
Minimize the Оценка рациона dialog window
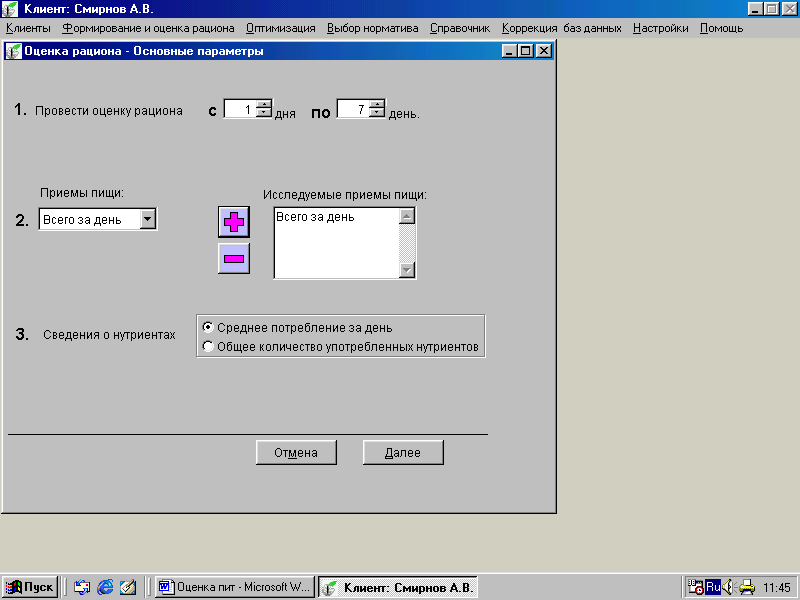tap(510, 51)
